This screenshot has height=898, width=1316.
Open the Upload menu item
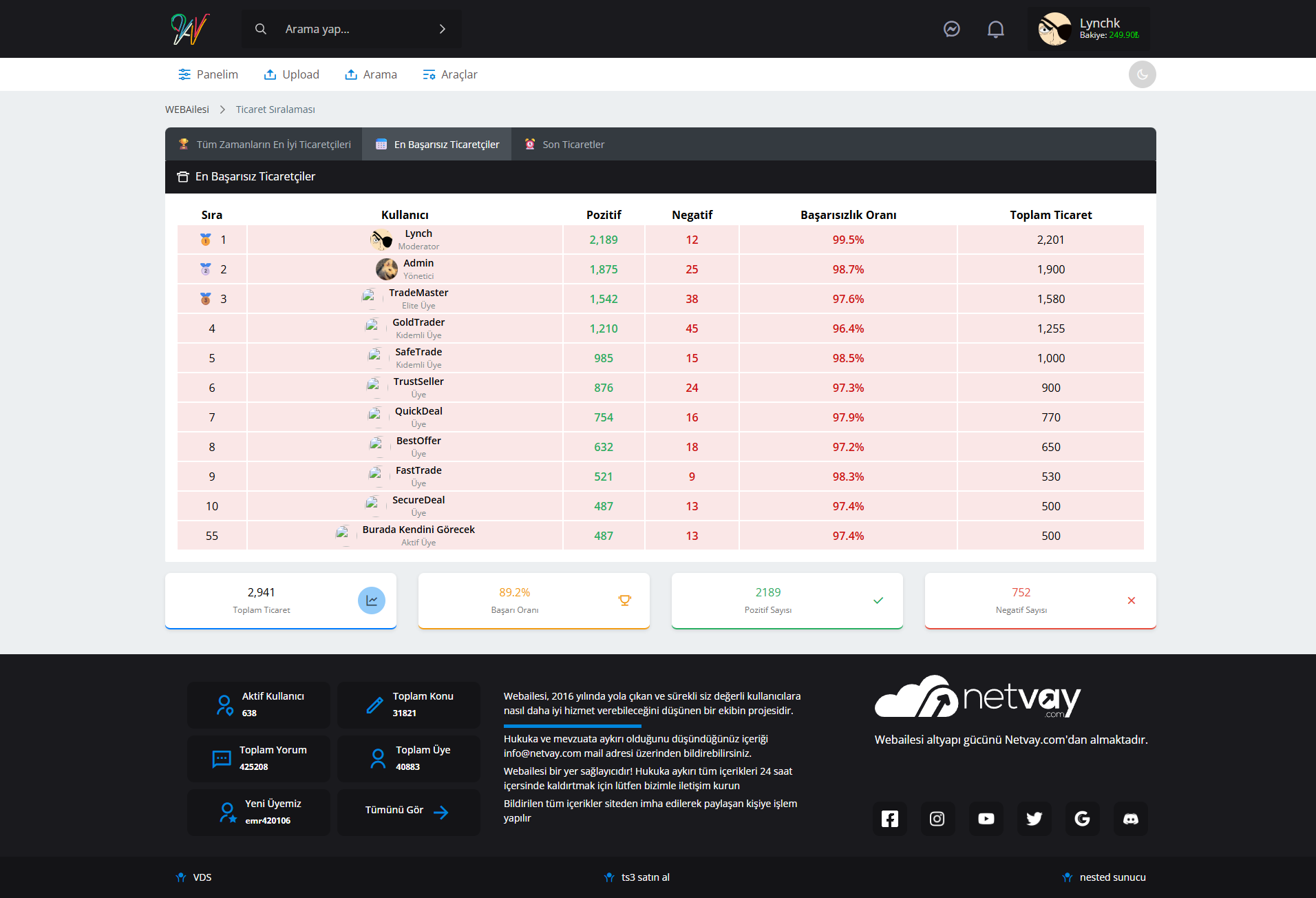292,74
